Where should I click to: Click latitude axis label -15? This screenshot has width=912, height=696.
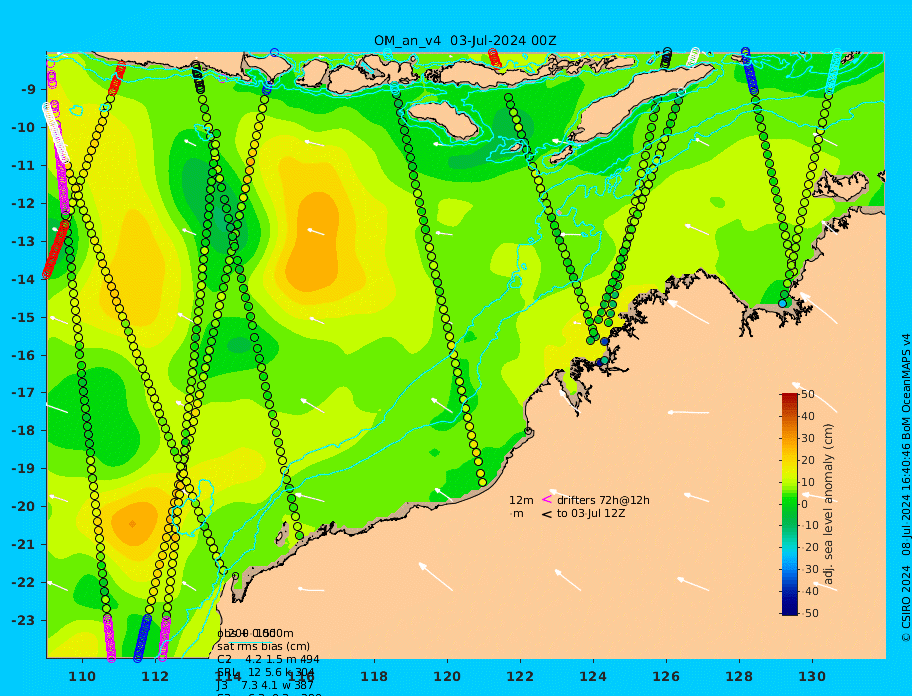click(x=23, y=317)
